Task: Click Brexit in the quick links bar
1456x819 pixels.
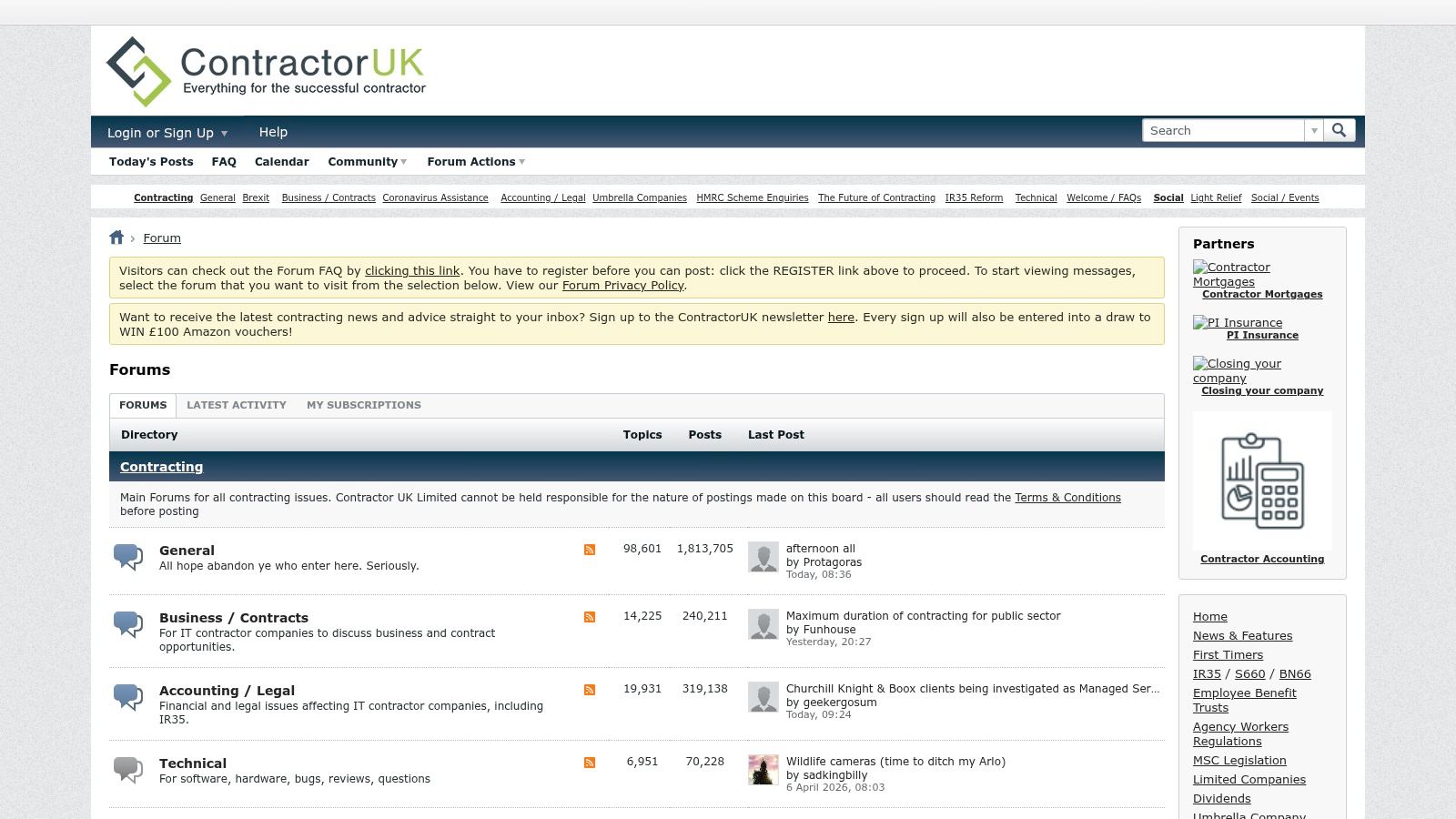Action: pos(256,198)
